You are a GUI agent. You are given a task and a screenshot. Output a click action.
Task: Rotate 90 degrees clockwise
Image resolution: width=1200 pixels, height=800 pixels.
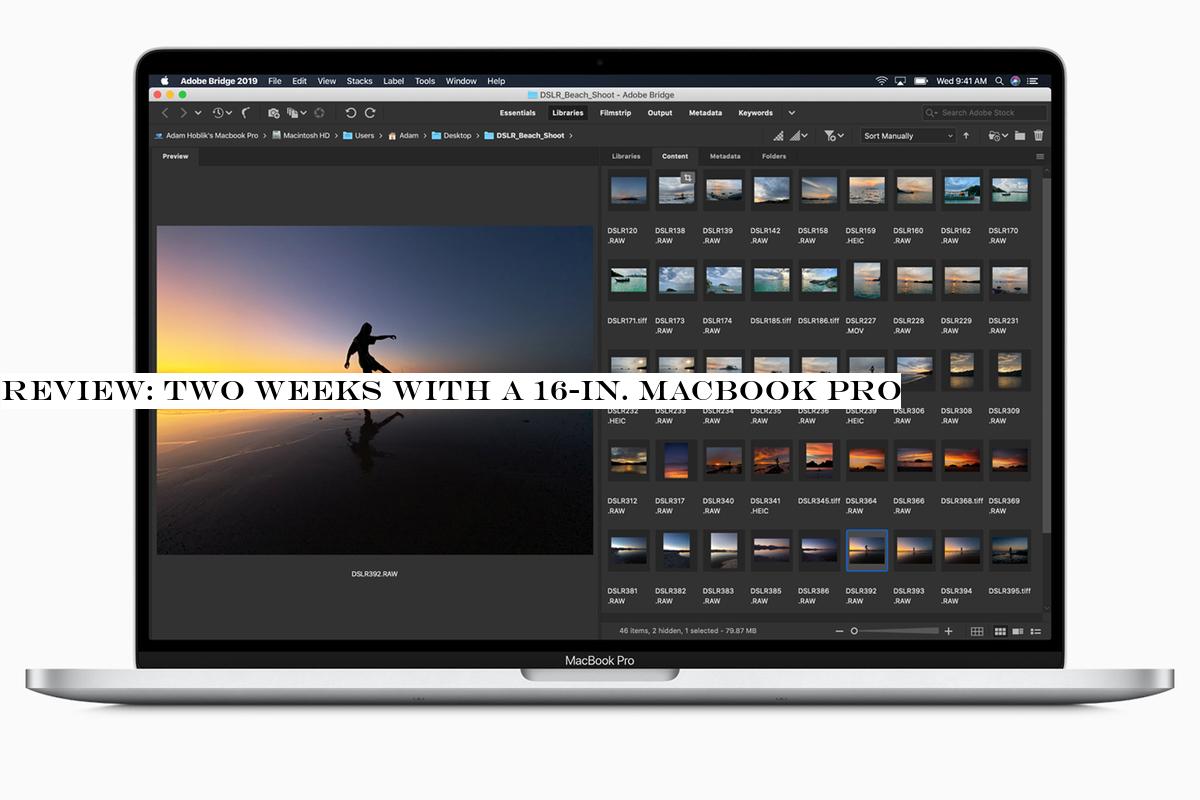370,113
